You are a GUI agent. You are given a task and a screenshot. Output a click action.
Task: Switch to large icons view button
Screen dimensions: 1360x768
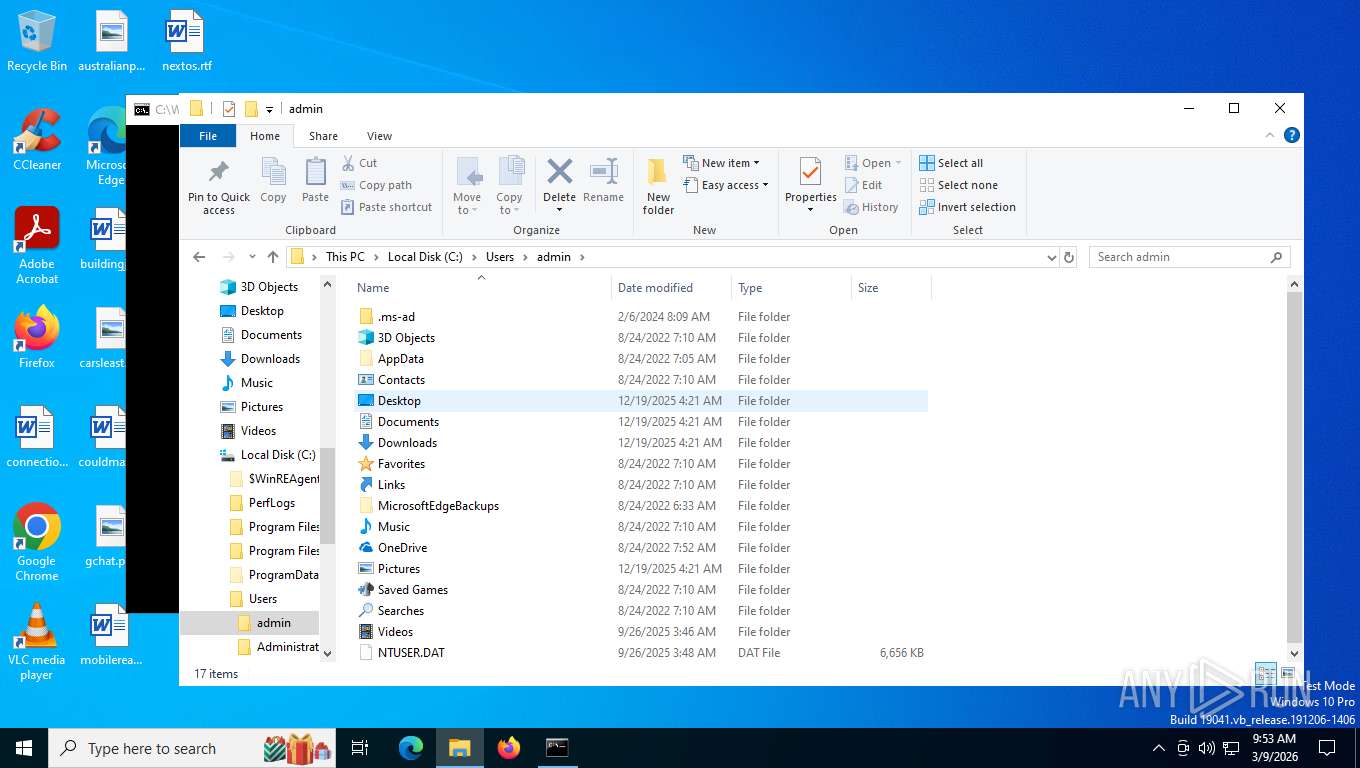[x=1288, y=674]
